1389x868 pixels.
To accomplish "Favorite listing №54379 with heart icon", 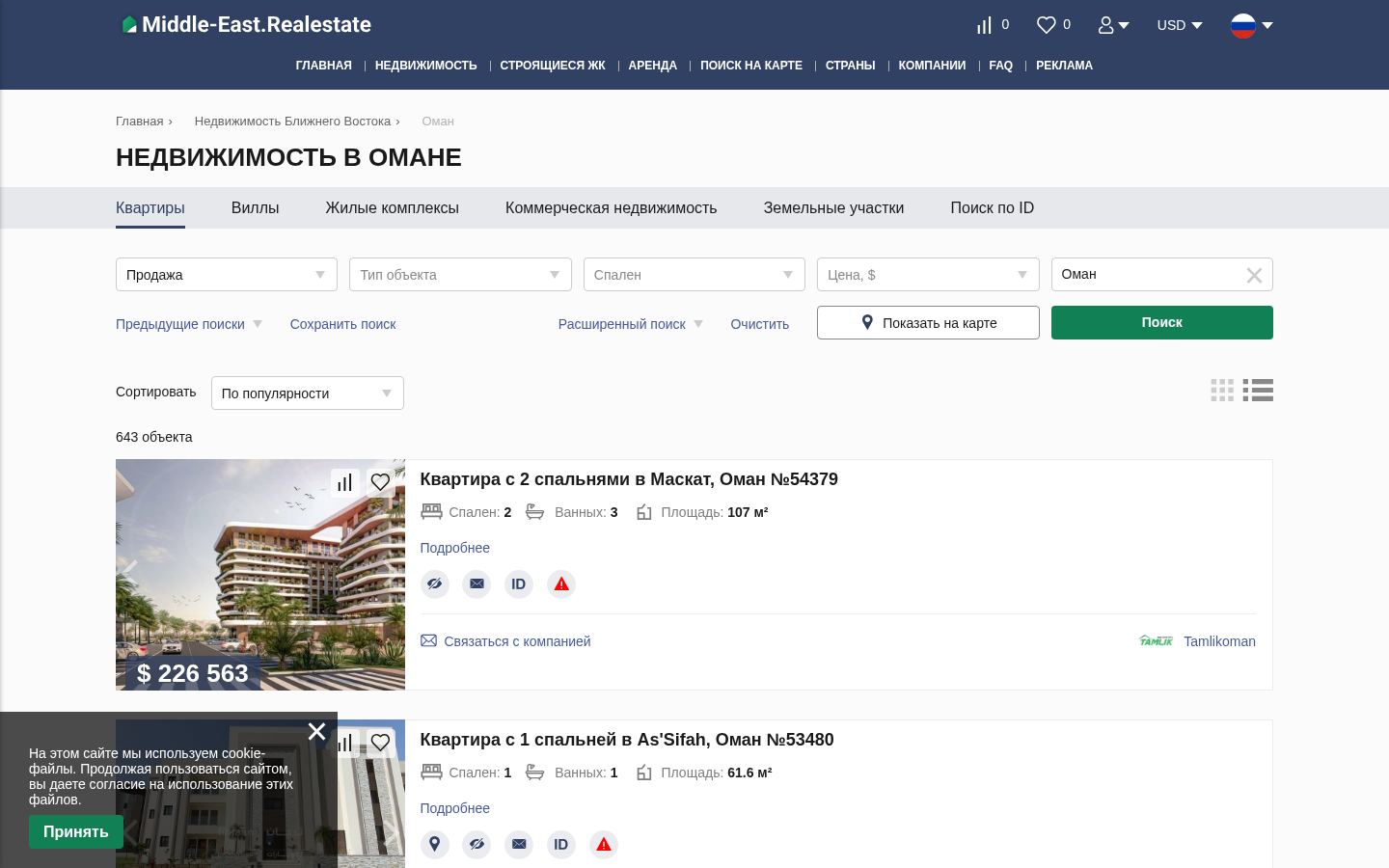I will point(380,482).
